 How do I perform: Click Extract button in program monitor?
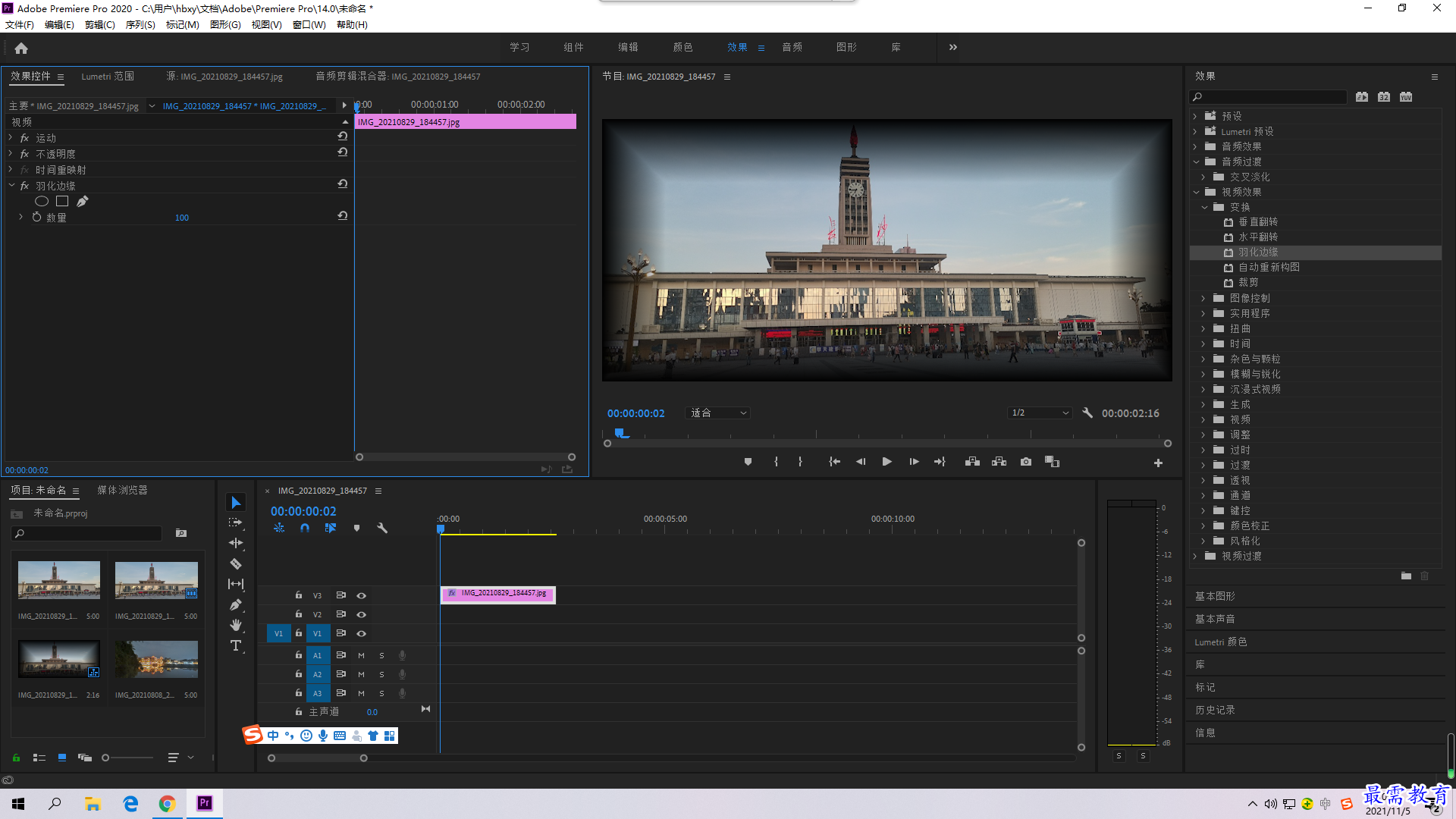[x=999, y=462]
